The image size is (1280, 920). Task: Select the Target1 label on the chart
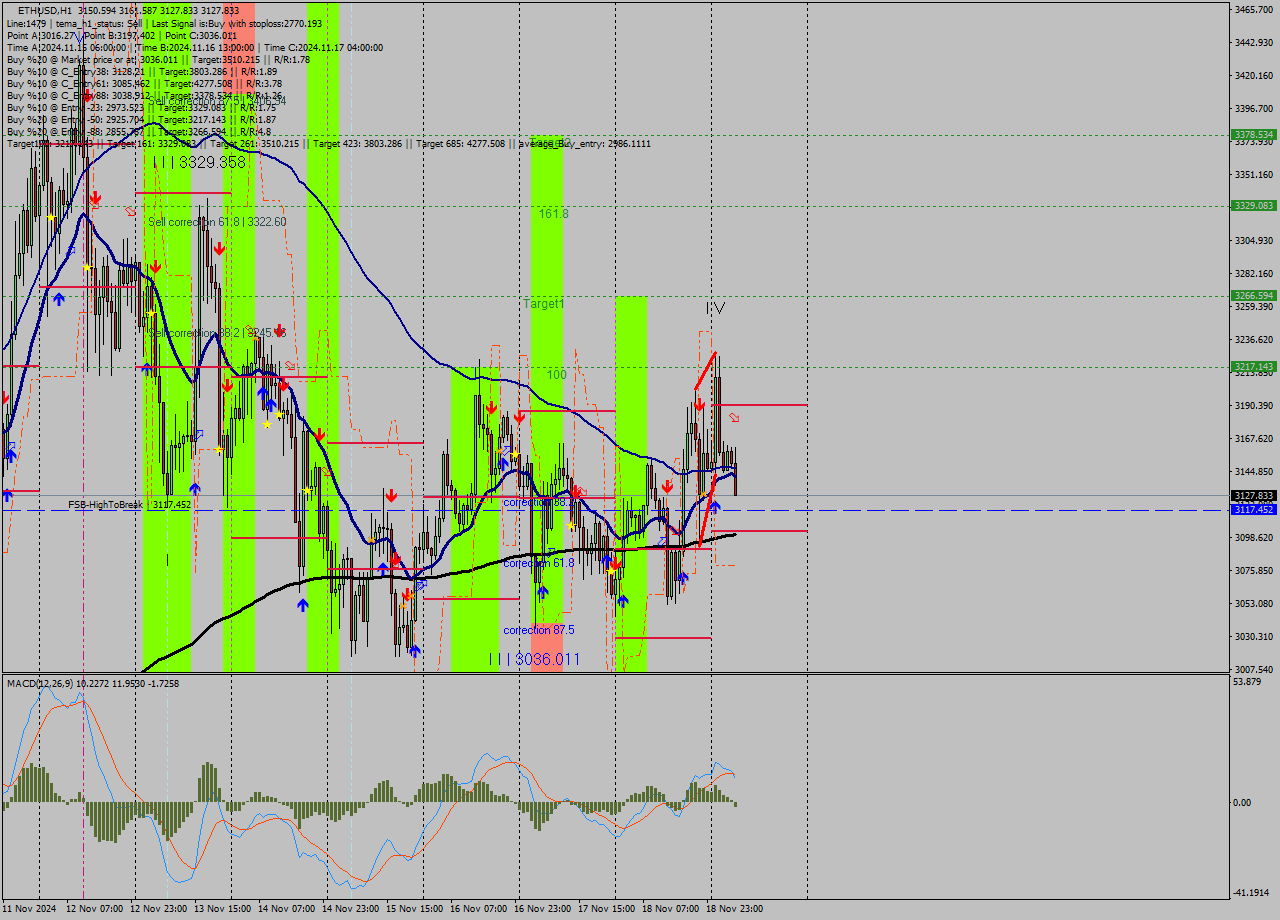(x=544, y=303)
